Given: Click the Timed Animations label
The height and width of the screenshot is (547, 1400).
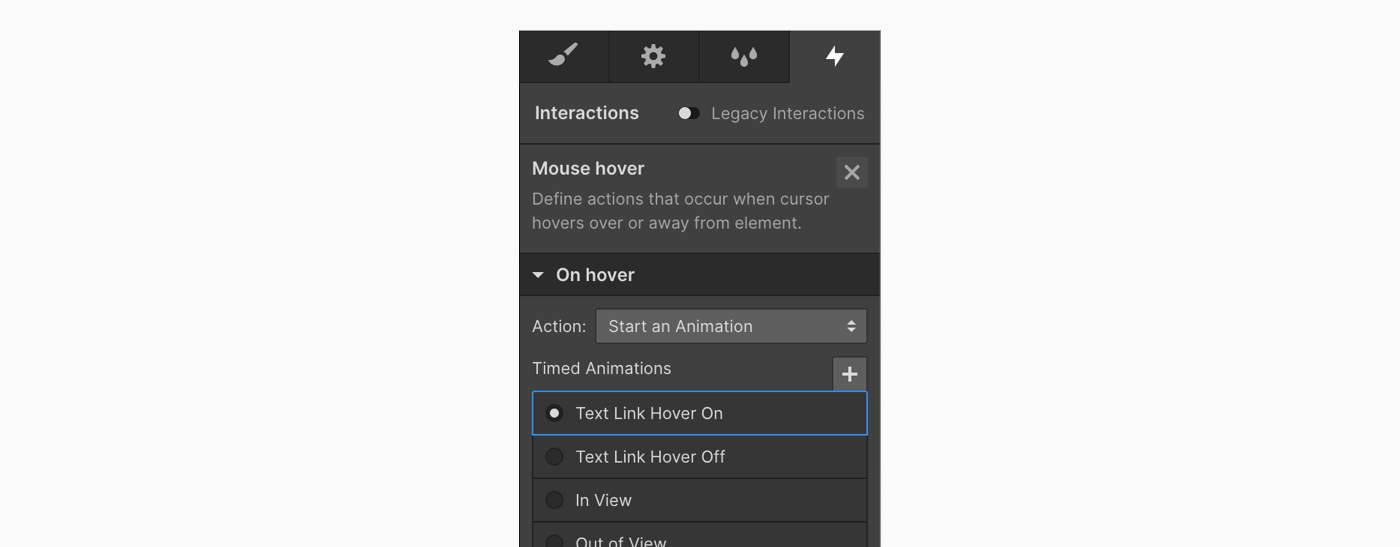Looking at the screenshot, I should click(602, 368).
